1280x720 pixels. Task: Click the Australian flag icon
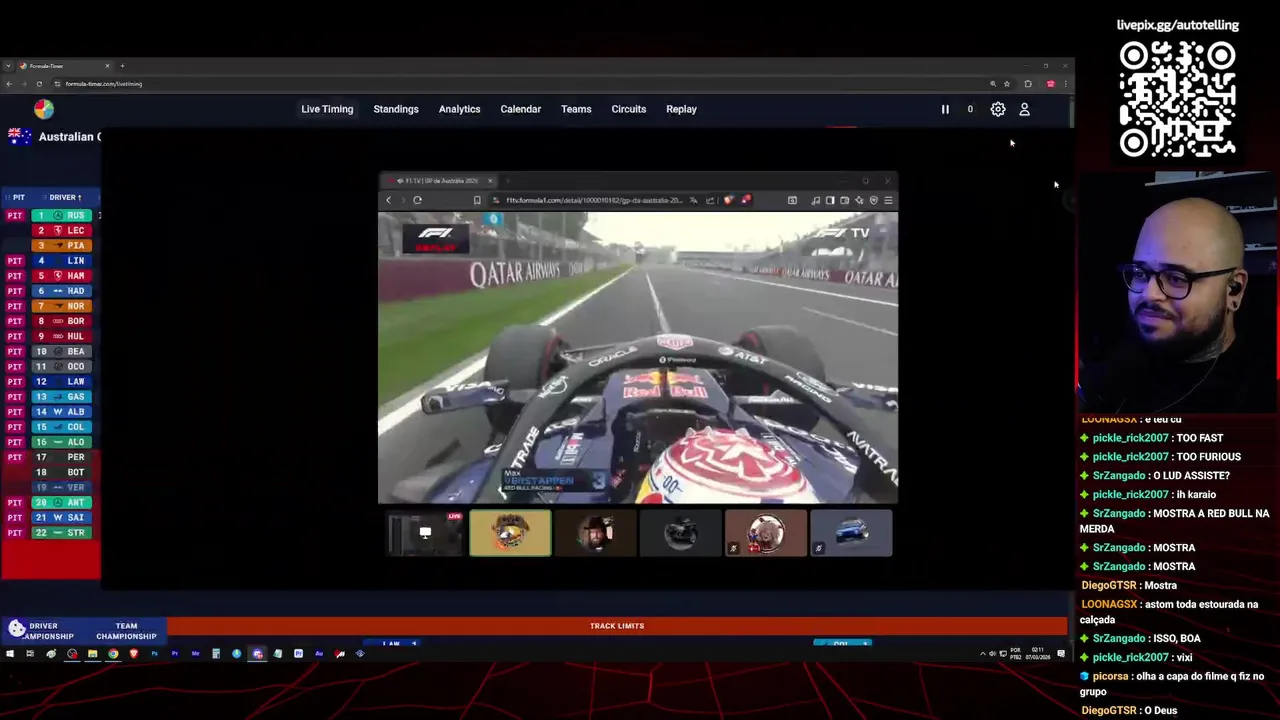tap(19, 136)
